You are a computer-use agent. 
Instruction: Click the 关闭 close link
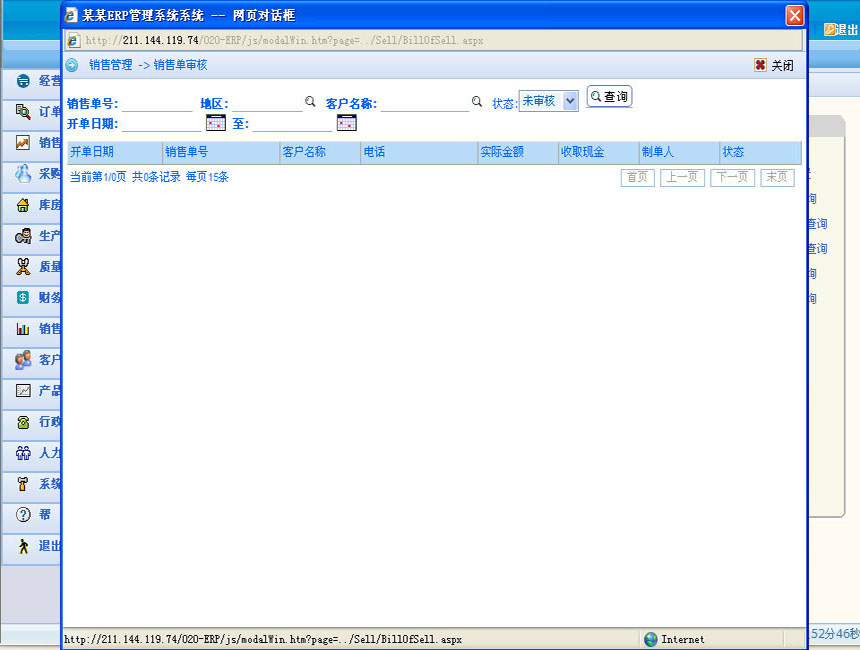click(774, 65)
